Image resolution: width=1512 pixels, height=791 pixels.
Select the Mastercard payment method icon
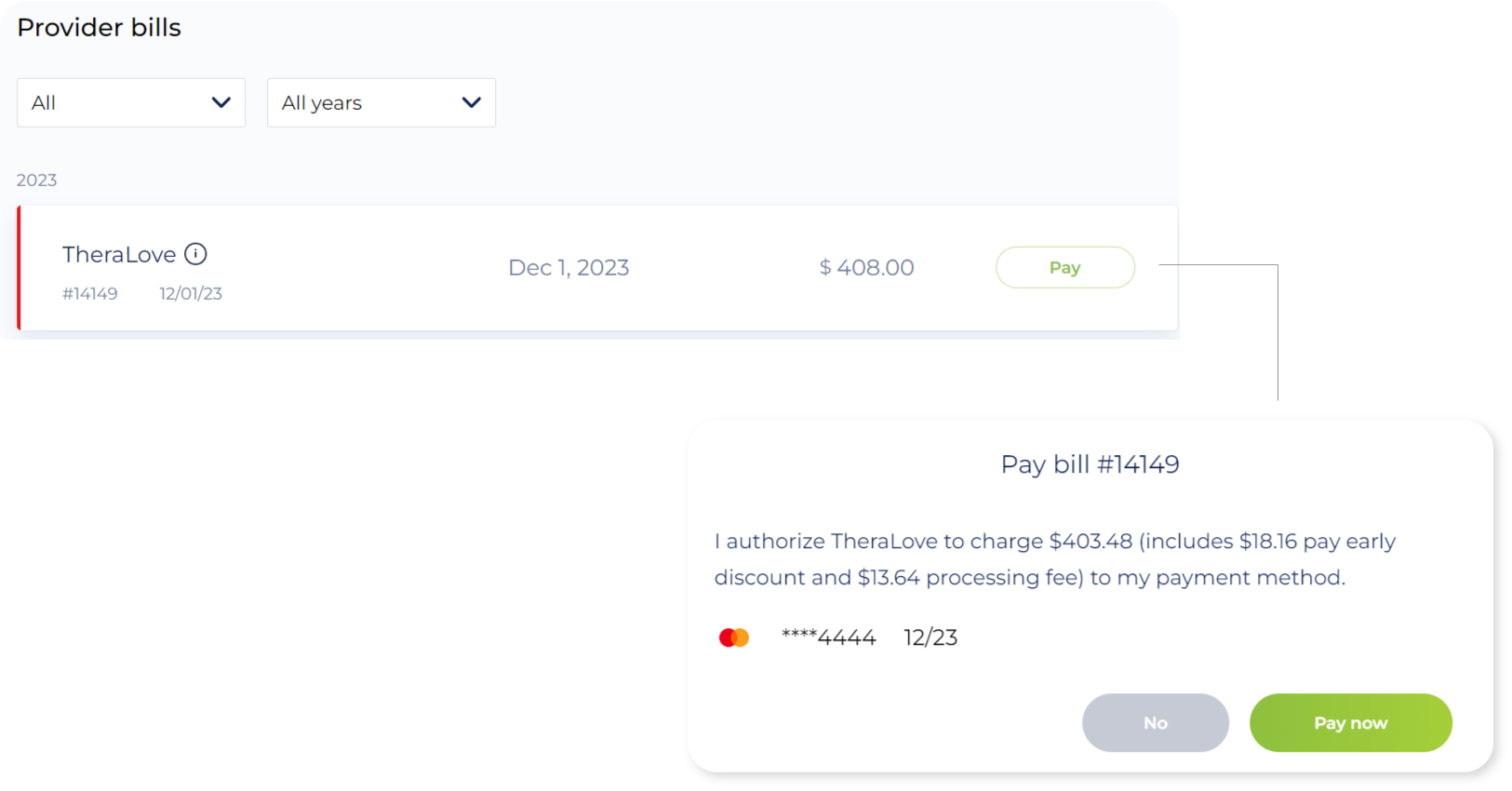tap(734, 637)
